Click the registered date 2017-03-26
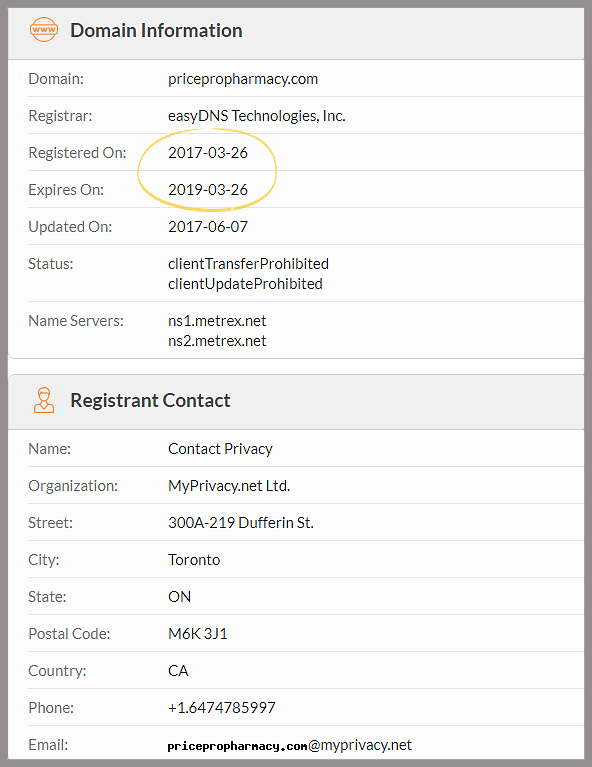The width and height of the screenshot is (592, 767). 208,153
